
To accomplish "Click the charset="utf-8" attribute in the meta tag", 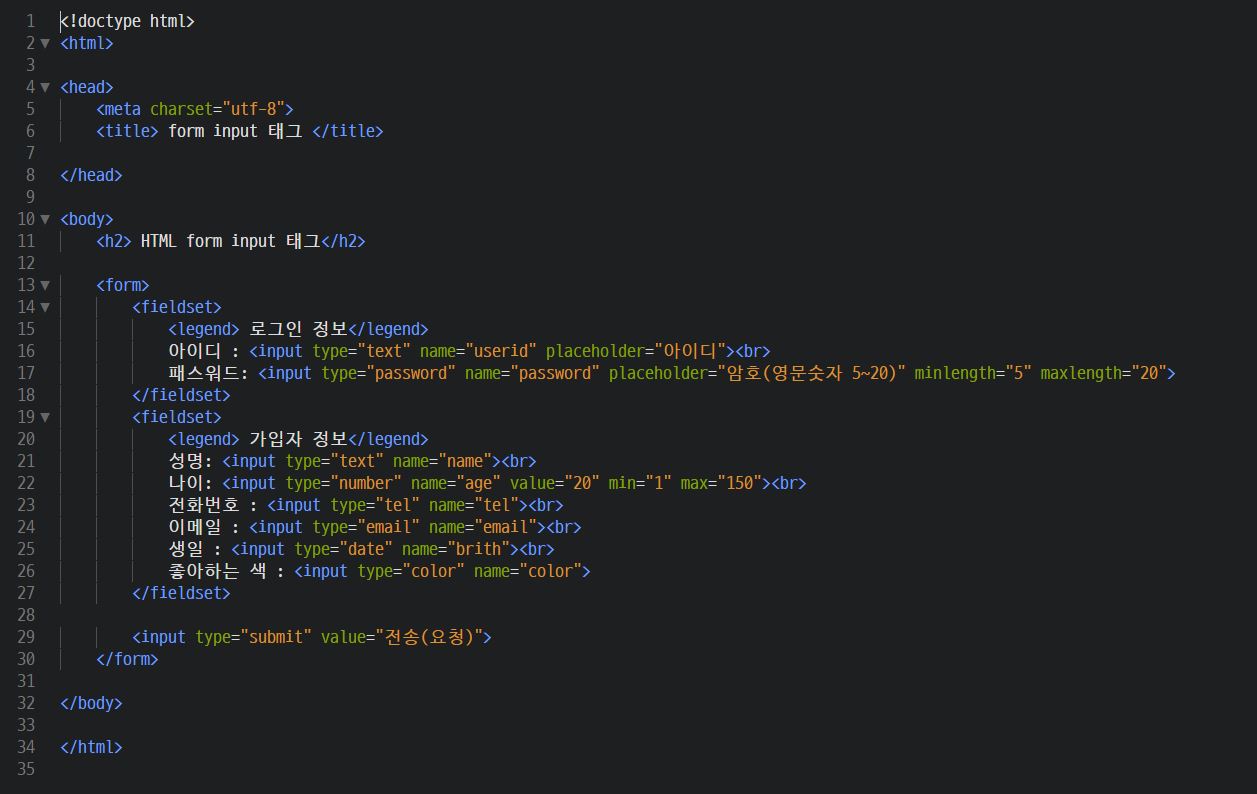I will (217, 109).
